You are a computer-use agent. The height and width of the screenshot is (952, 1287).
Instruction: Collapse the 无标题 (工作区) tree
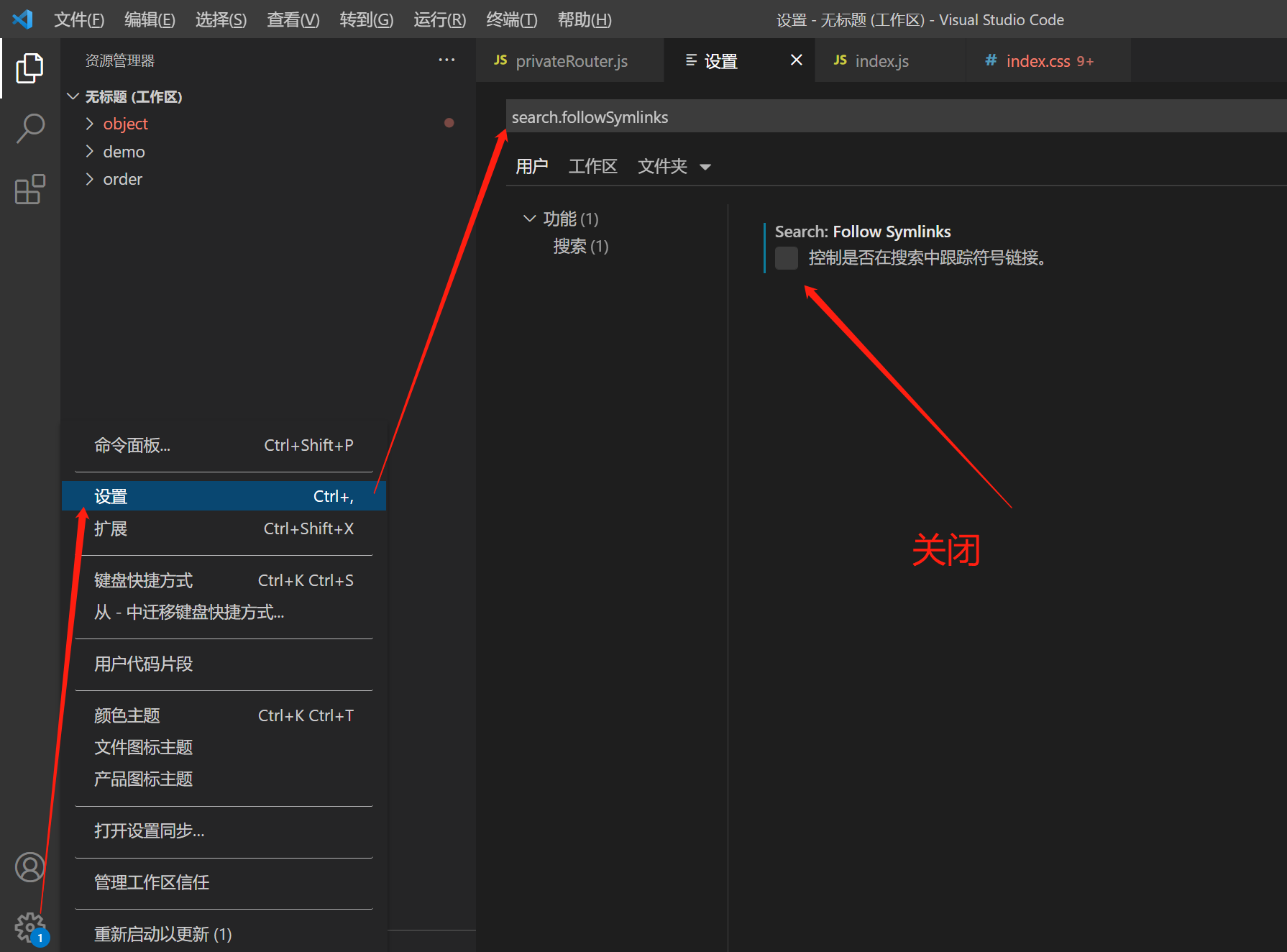click(73, 96)
